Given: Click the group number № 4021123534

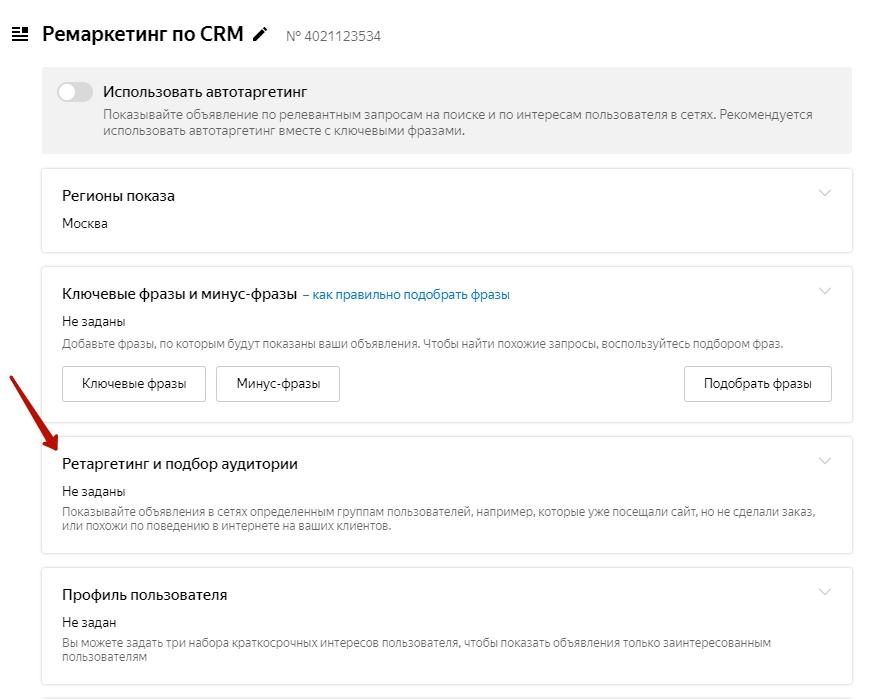Looking at the screenshot, I should tap(333, 37).
